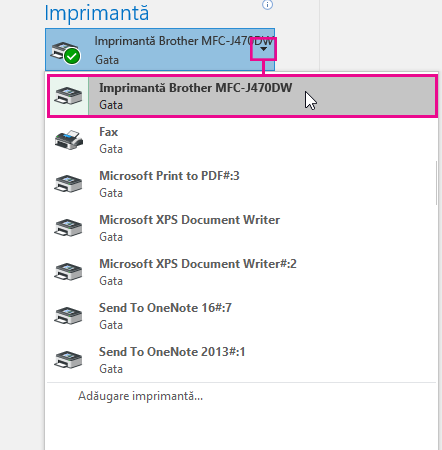
Task: Click the Imprimantă section heading
Action: (97, 13)
